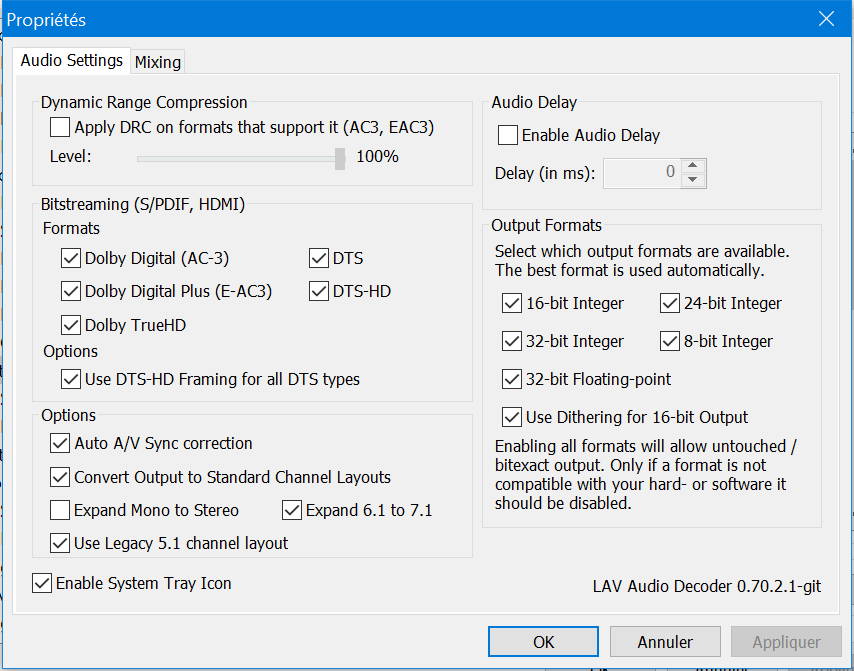This screenshot has height=671, width=854.
Task: Toggle Use Legacy 5.1 channel layout
Action: 59,543
